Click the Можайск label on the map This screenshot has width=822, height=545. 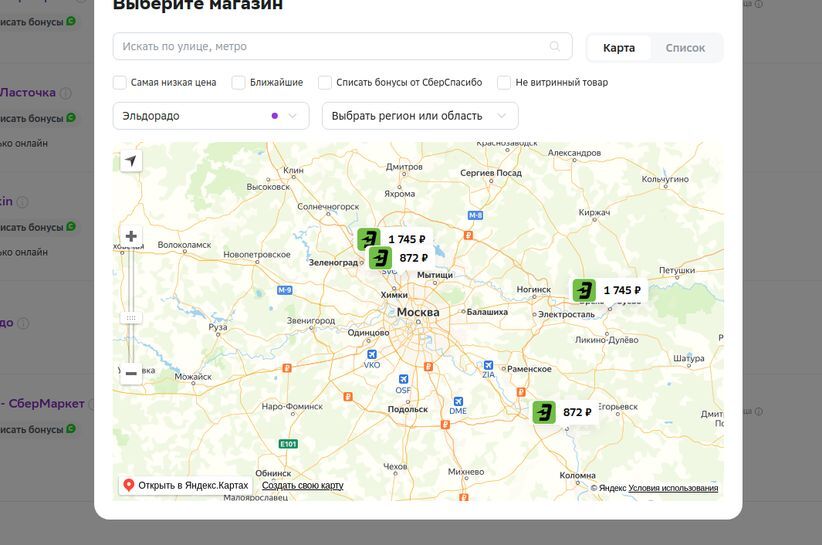[193, 376]
